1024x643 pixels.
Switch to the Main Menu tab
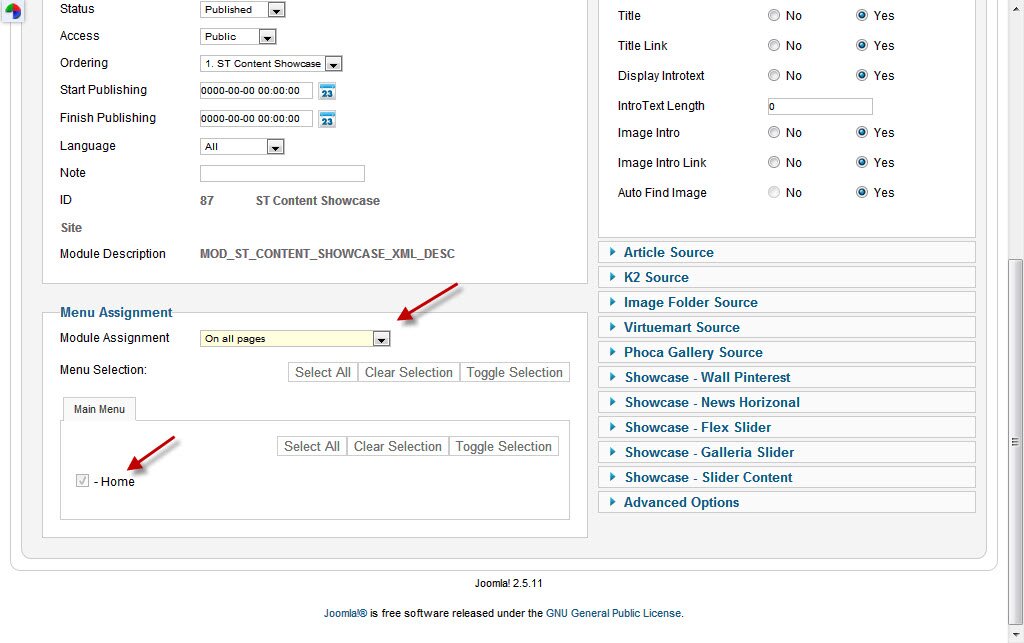[x=99, y=409]
